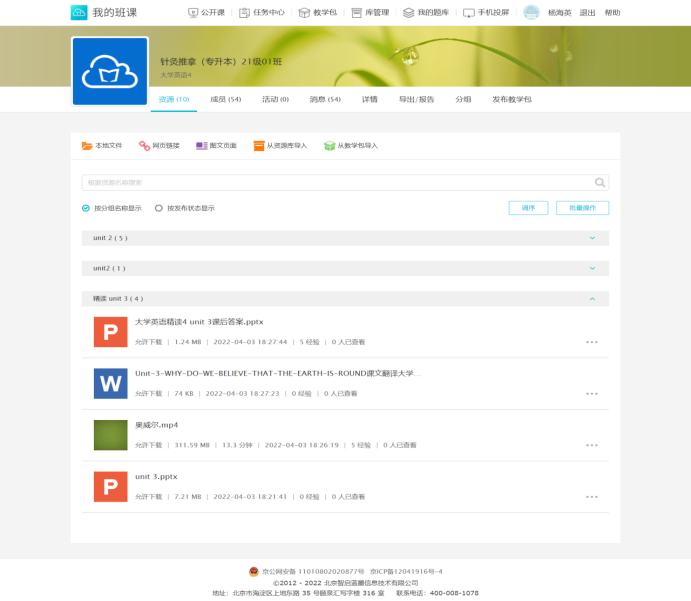Click the 从资源库导入 icon
The image size is (691, 601).
[x=259, y=146]
